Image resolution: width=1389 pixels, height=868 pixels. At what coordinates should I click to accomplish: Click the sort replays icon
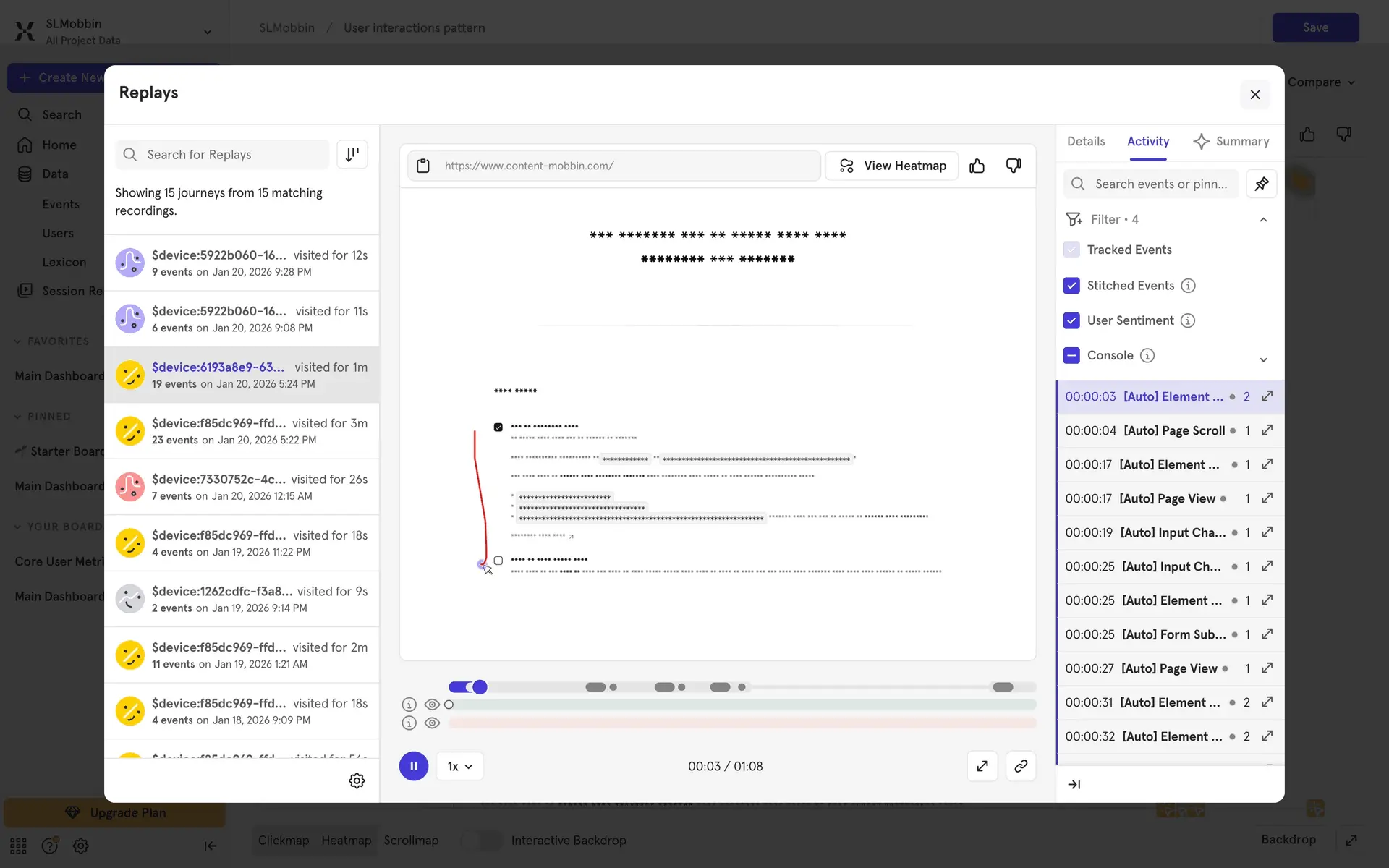352,154
